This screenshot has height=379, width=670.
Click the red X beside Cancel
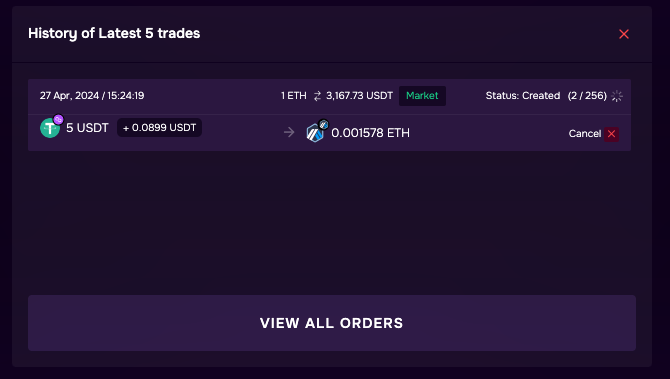pyautogui.click(x=611, y=134)
